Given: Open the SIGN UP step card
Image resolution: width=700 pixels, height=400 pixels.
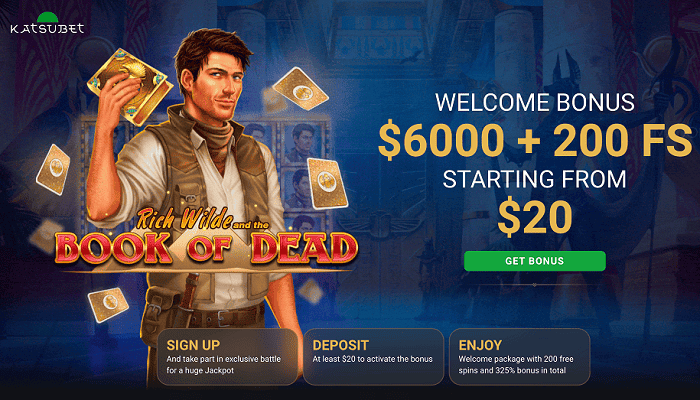Looking at the screenshot, I should click(227, 357).
